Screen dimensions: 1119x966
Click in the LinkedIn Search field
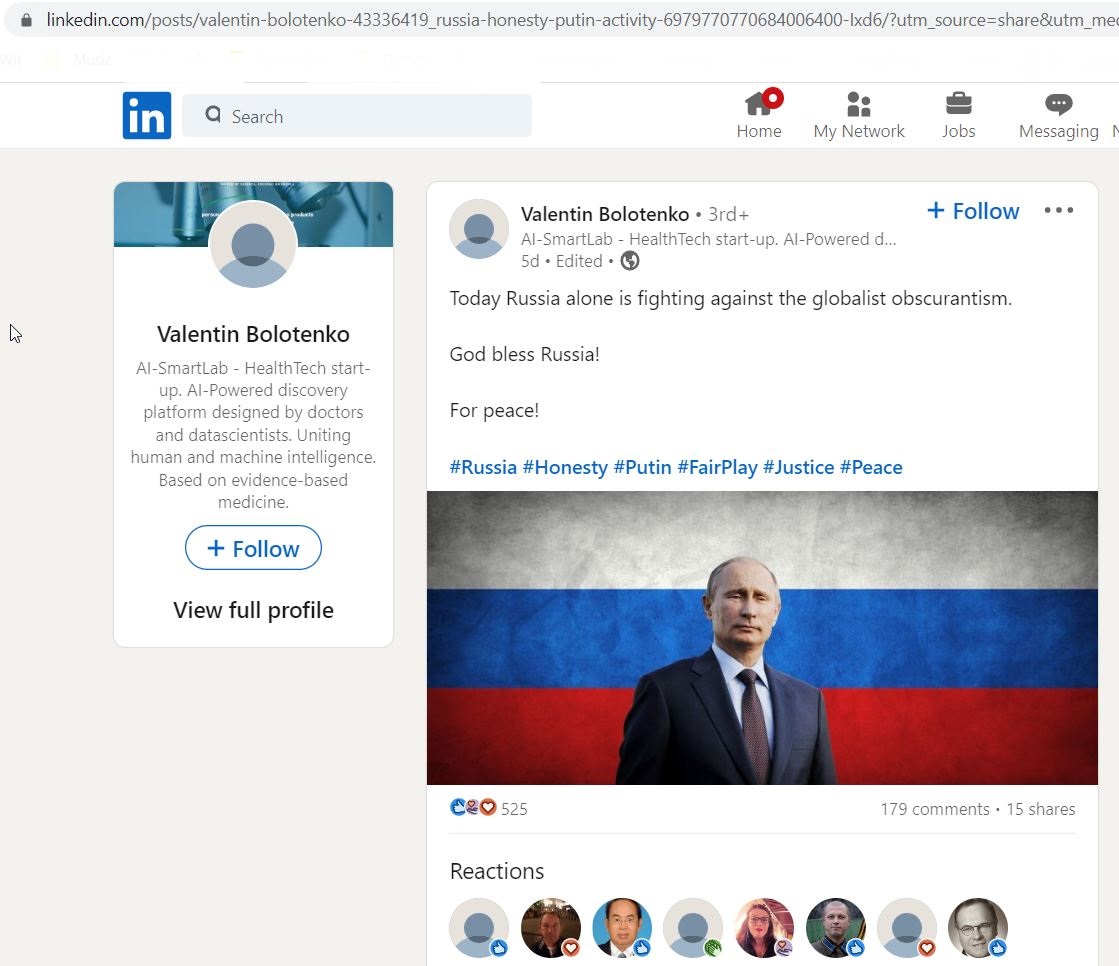pyautogui.click(x=357, y=116)
